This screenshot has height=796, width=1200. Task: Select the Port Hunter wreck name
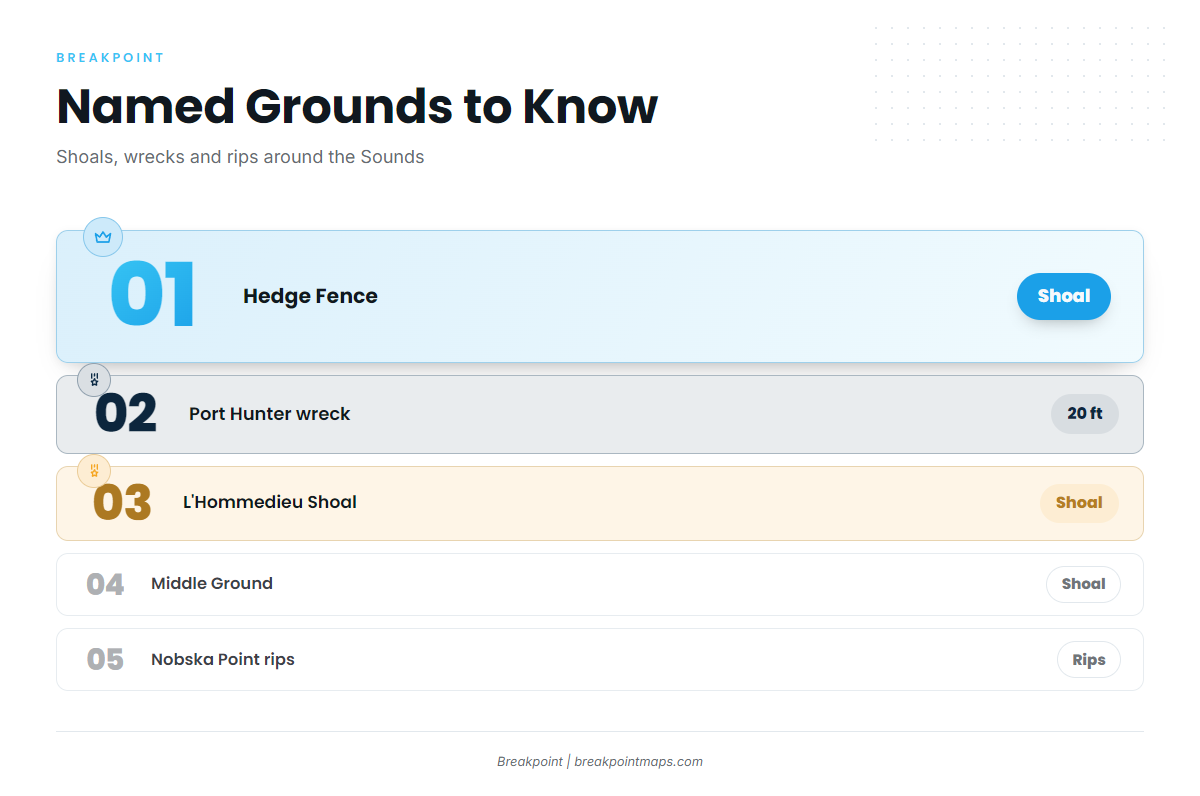pyautogui.click(x=270, y=414)
